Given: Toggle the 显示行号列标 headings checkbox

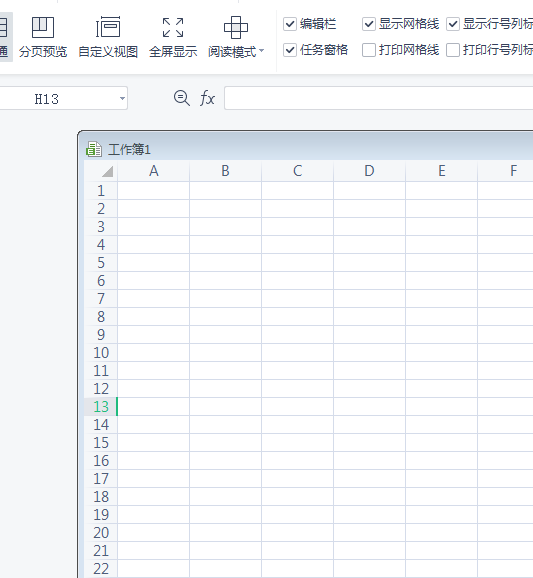Looking at the screenshot, I should point(453,24).
